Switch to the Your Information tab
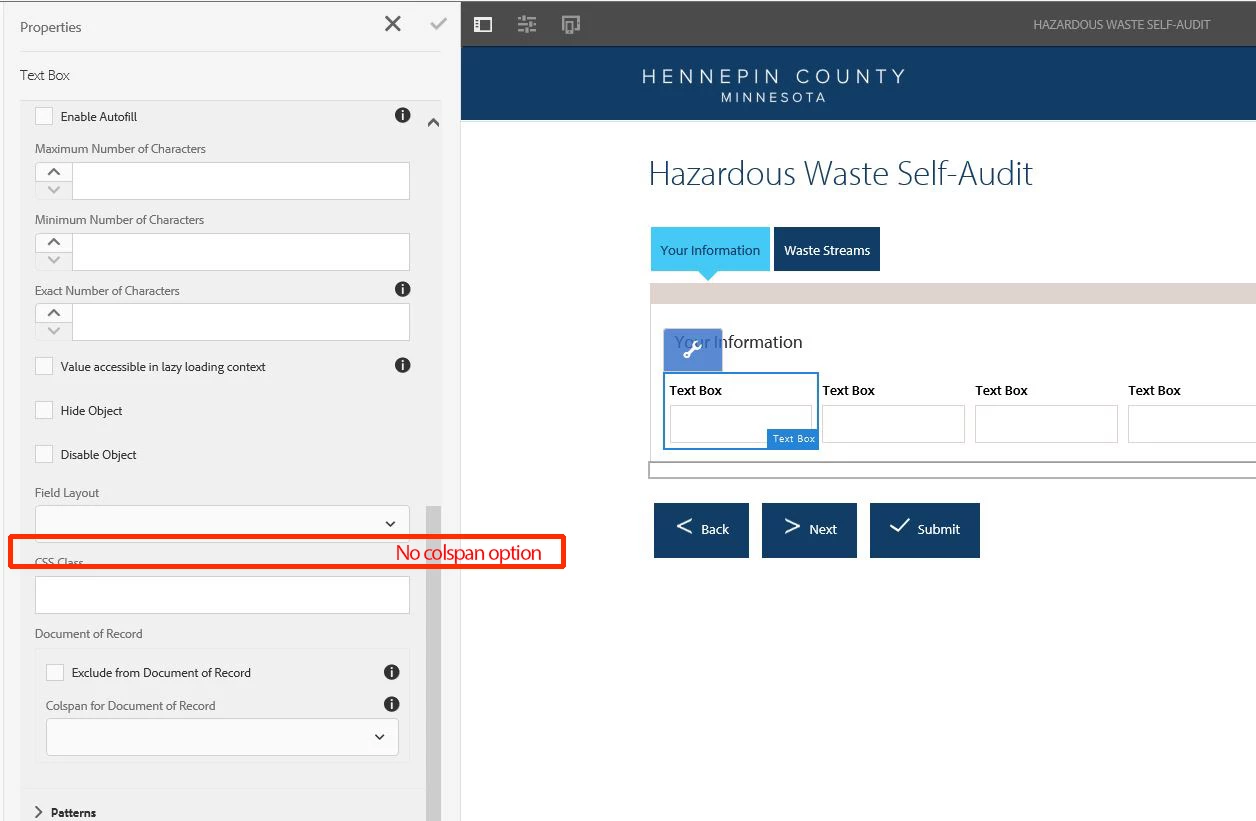This screenshot has width=1256, height=821. [710, 249]
